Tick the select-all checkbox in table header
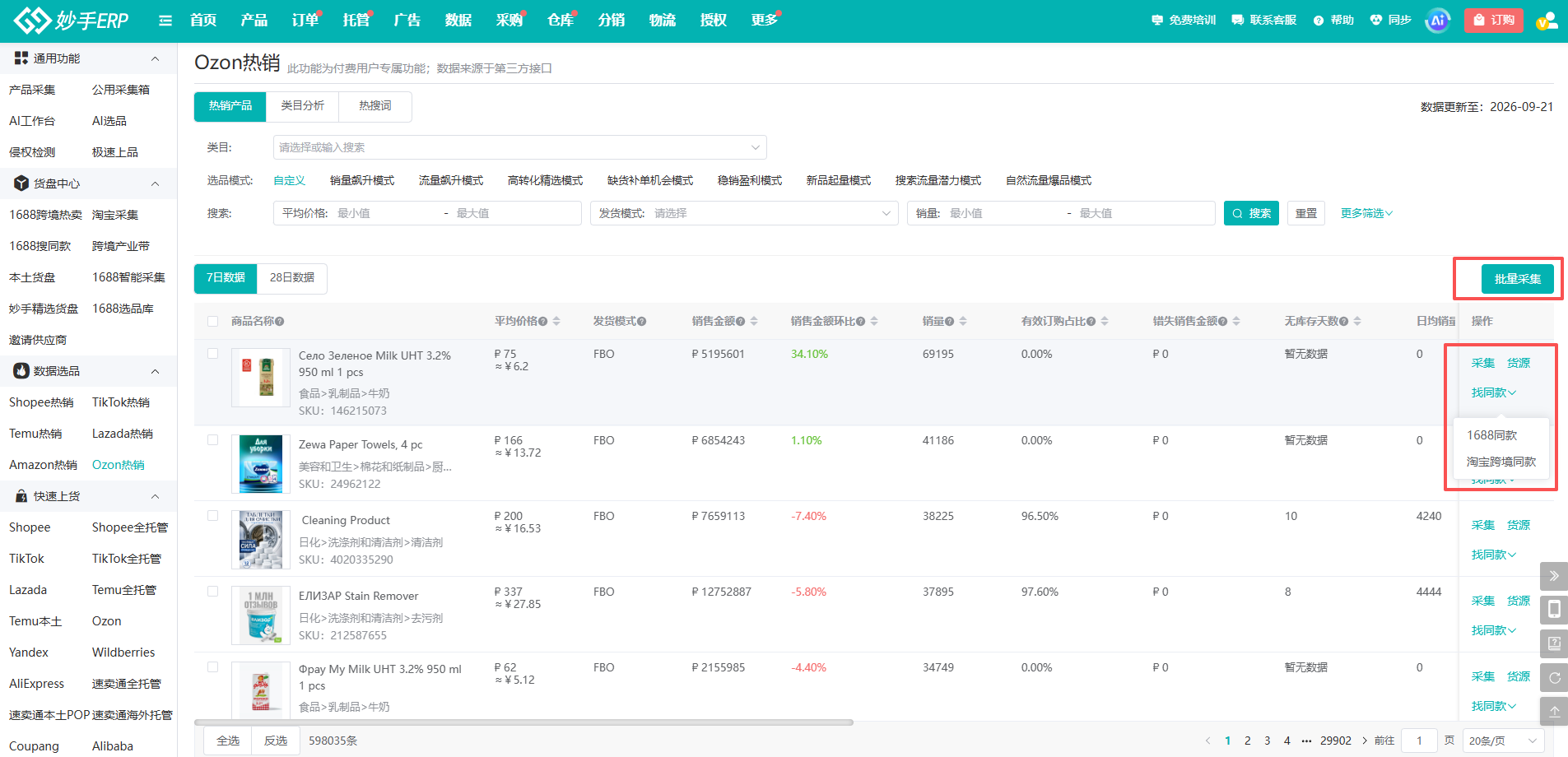 213,322
